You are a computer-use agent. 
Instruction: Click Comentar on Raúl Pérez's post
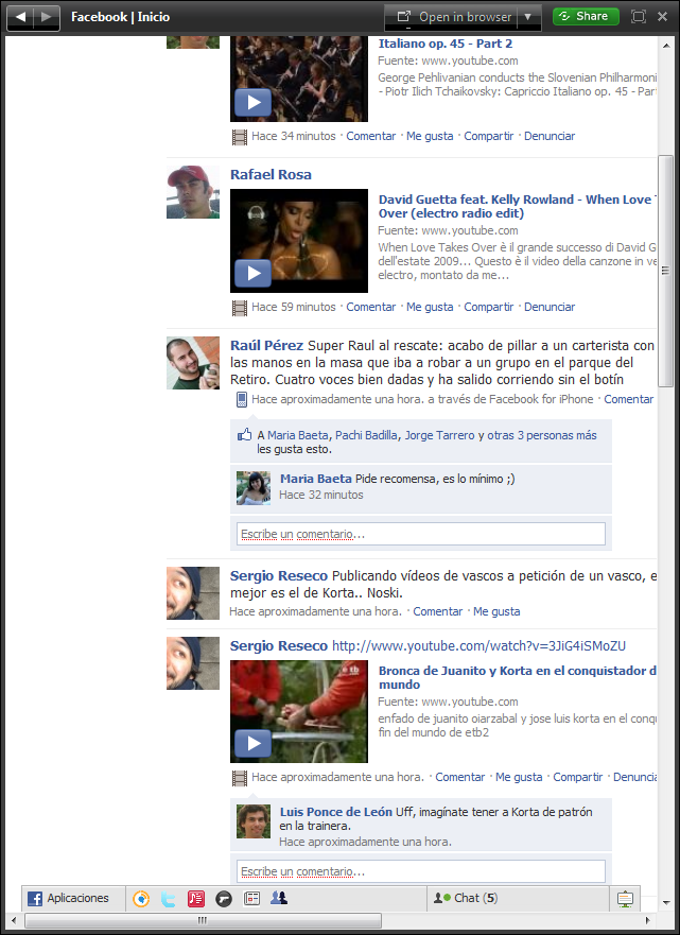coord(629,400)
